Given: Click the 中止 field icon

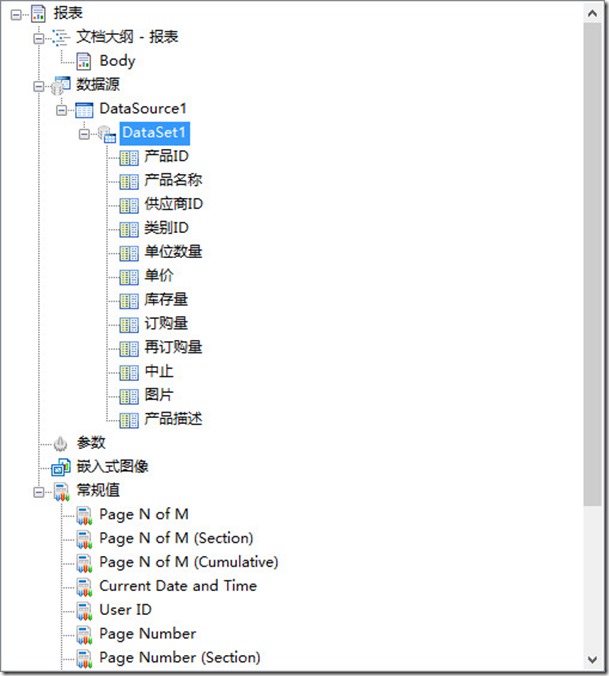Looking at the screenshot, I should pyautogui.click(x=129, y=372).
